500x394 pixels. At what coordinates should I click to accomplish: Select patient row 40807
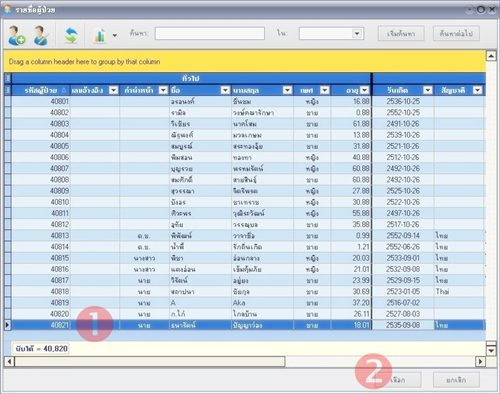(x=245, y=168)
